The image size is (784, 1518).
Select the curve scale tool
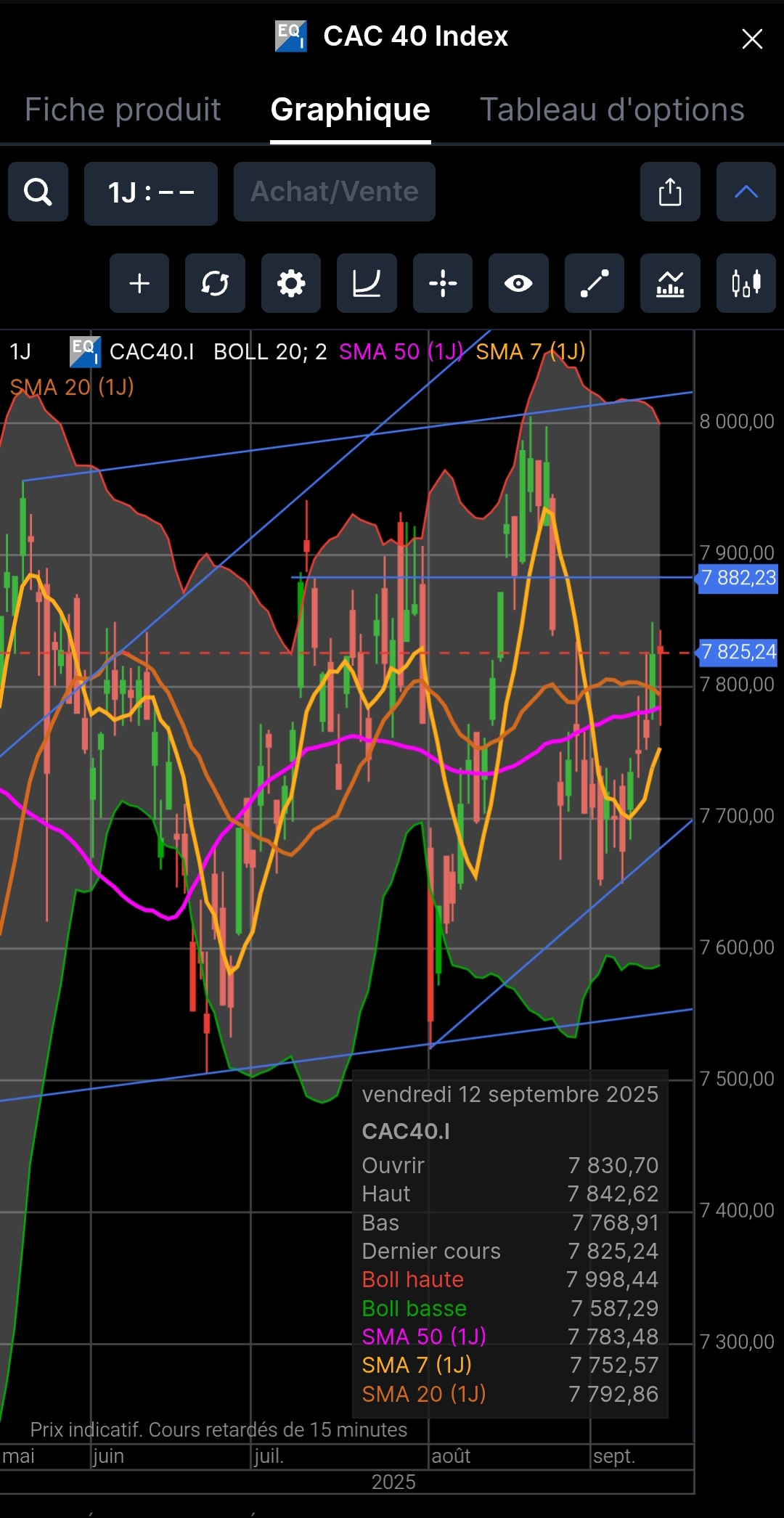click(367, 283)
